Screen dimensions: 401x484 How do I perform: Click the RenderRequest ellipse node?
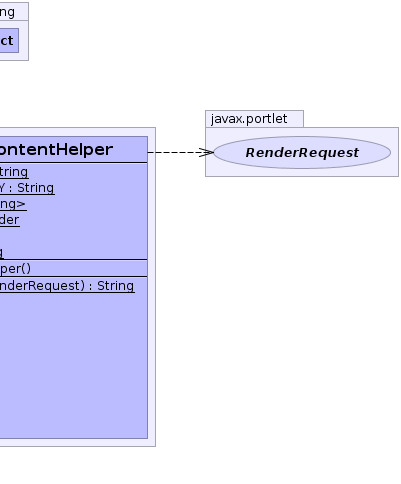click(x=302, y=152)
